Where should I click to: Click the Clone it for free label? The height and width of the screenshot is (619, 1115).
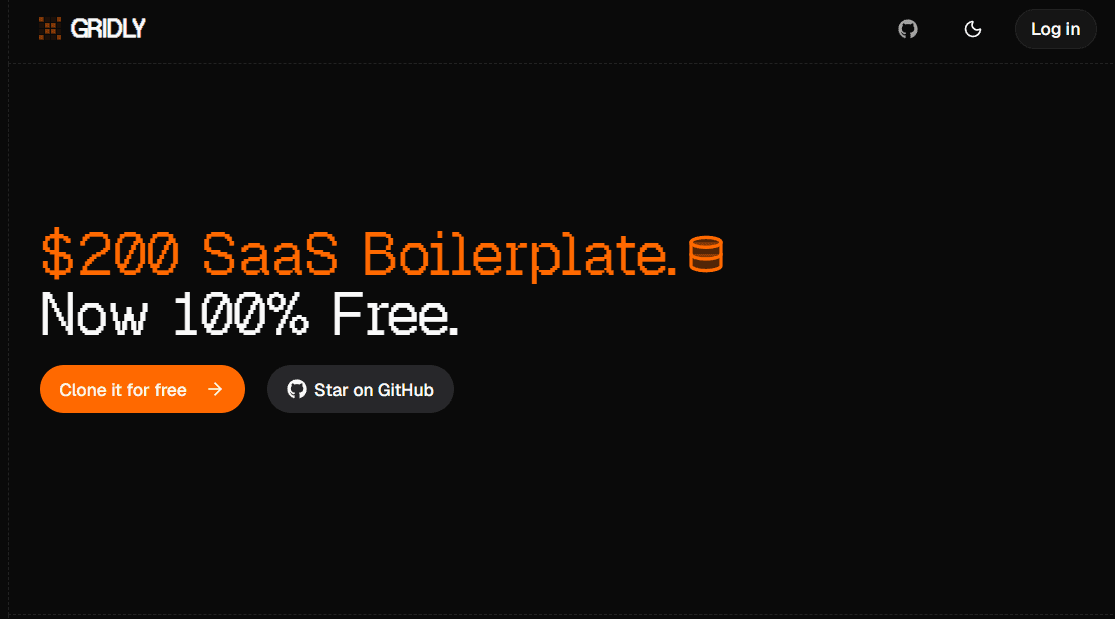pos(123,390)
